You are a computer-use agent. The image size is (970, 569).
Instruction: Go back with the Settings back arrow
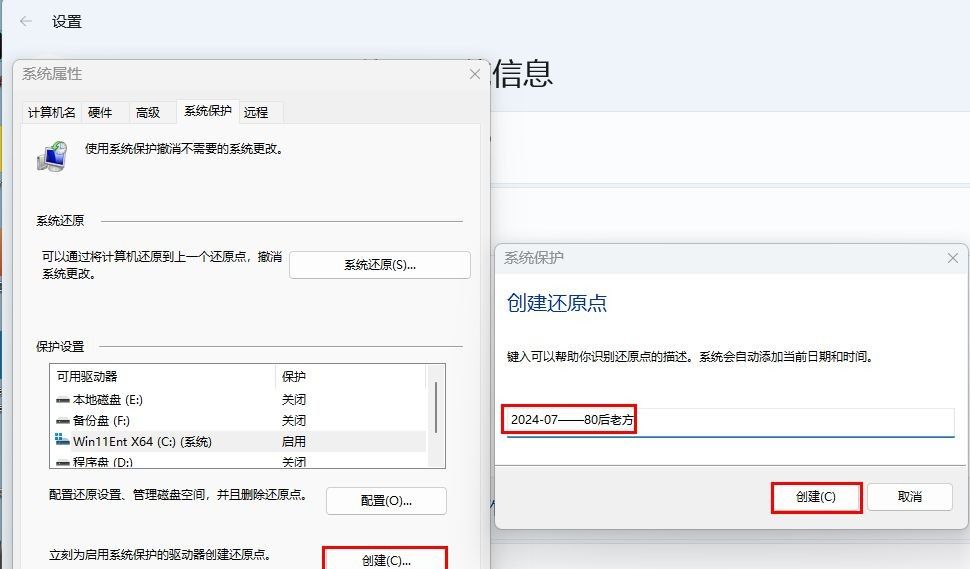(25, 22)
